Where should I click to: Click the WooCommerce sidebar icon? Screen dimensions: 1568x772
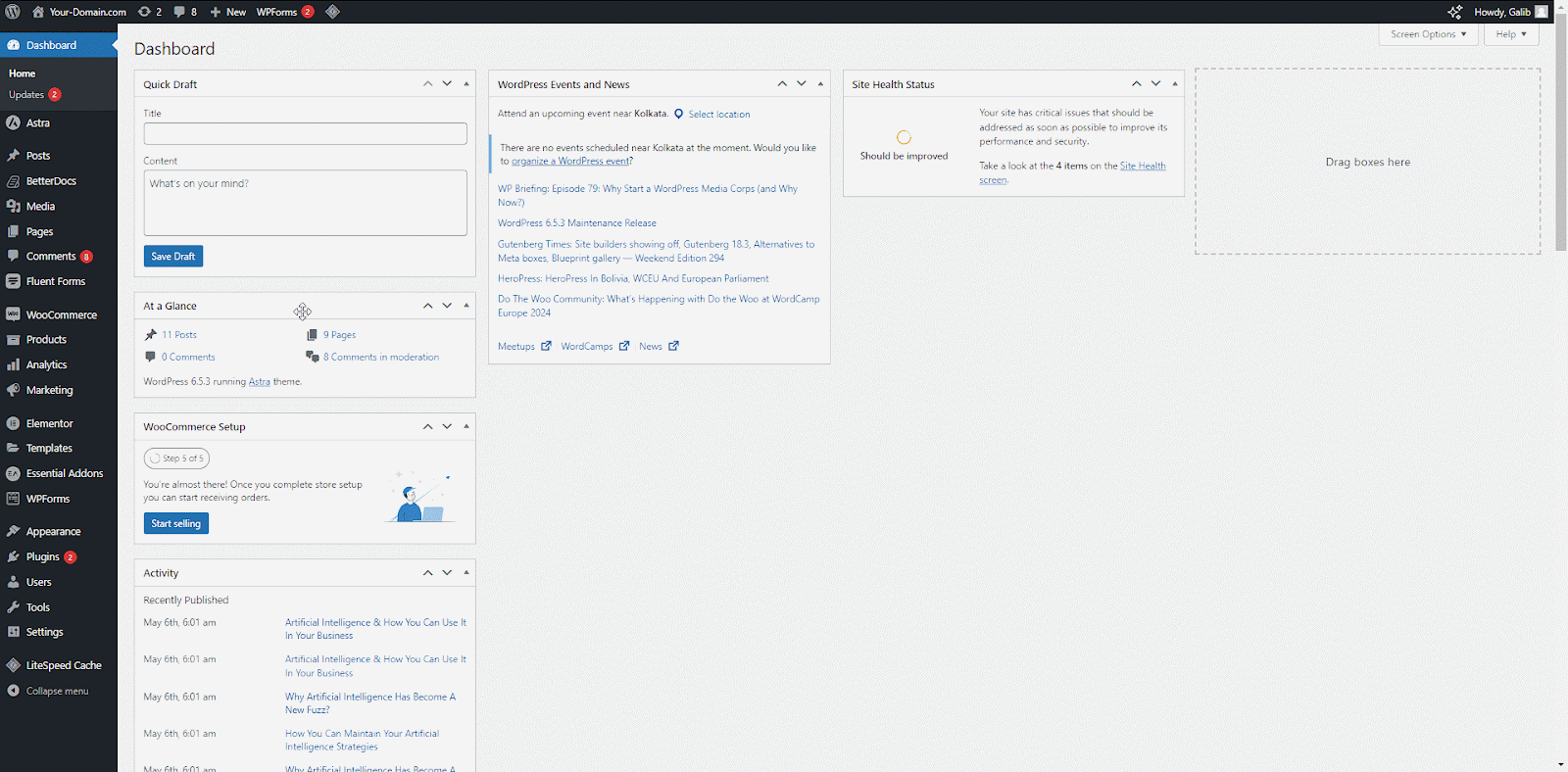(x=13, y=314)
